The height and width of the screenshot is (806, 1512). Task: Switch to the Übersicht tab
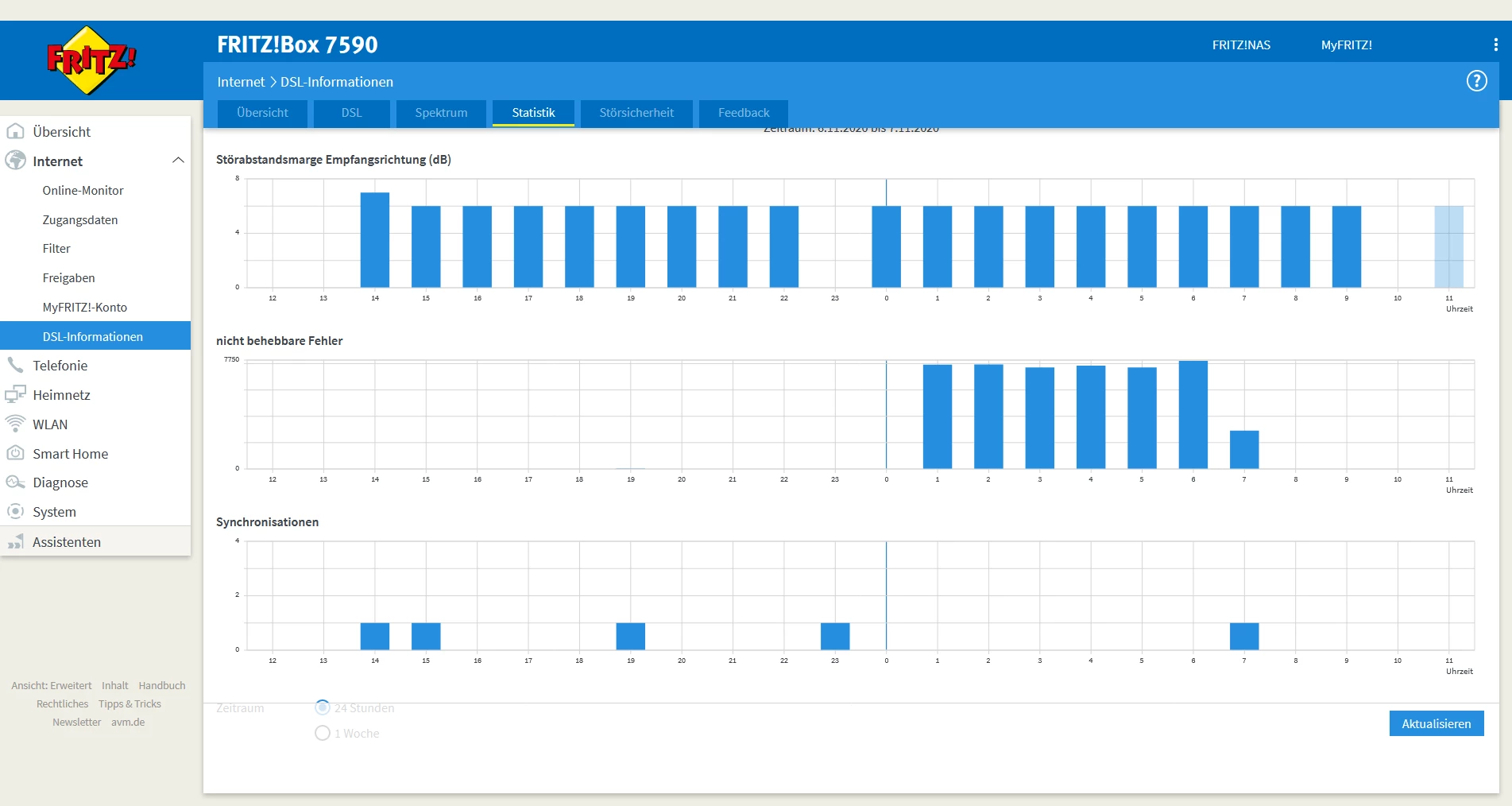click(x=262, y=113)
